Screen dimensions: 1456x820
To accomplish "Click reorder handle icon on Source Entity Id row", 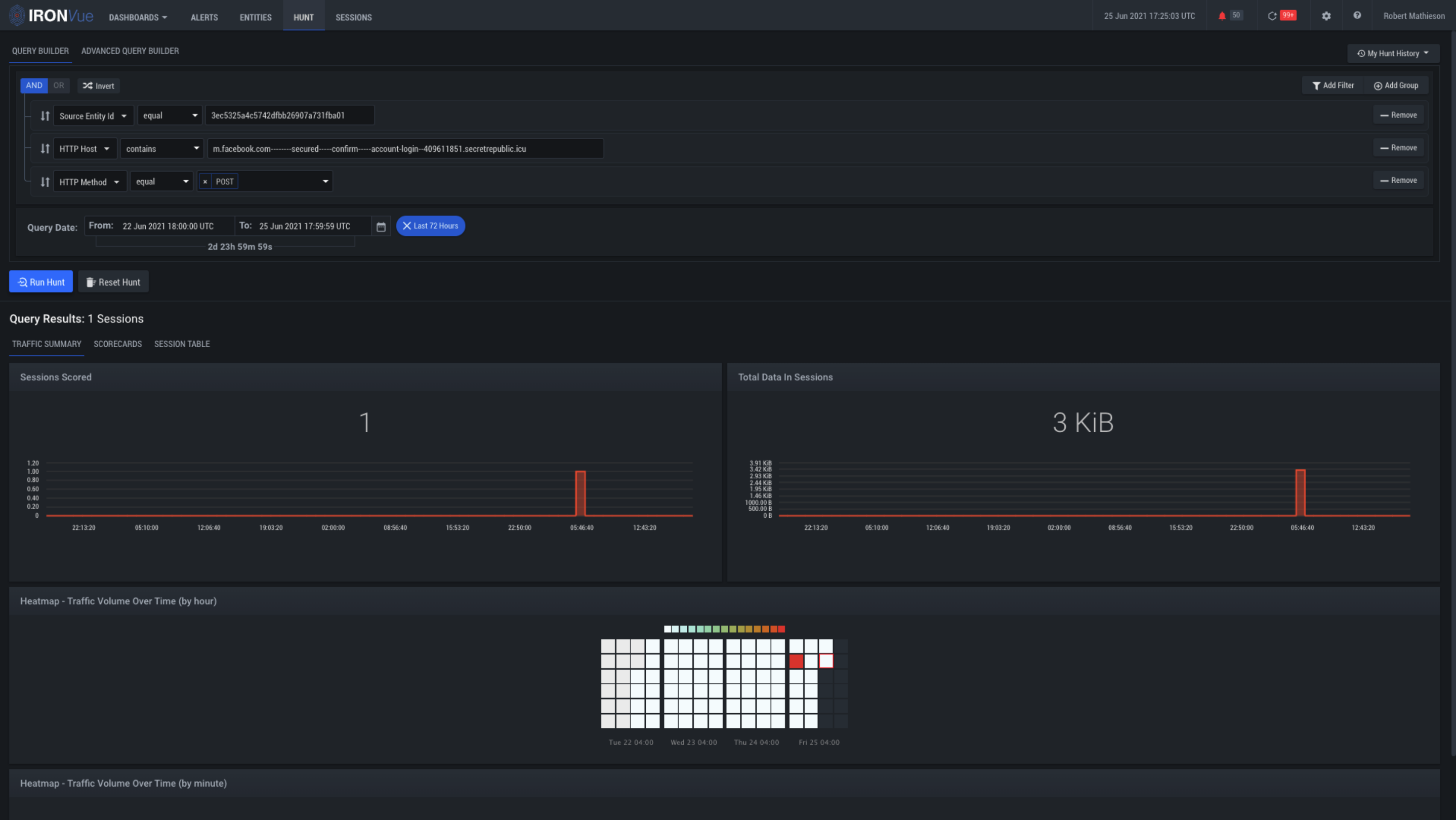I will (45, 116).
